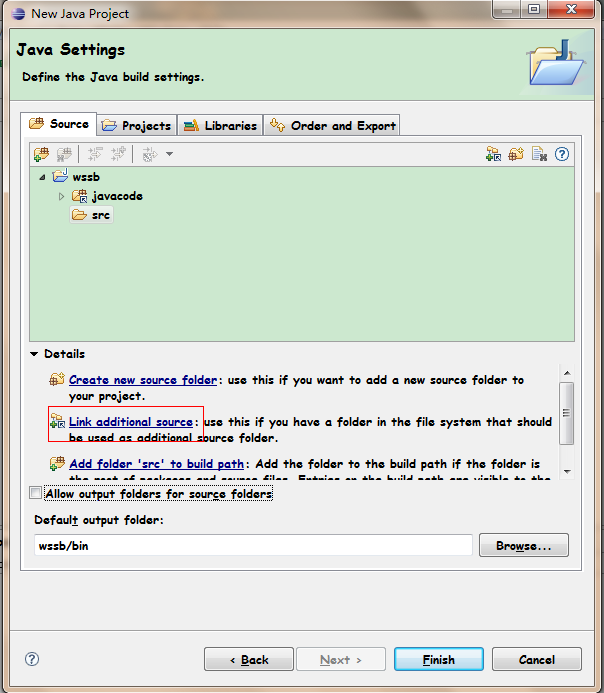Viewport: 604px width, 693px height.
Task: Enable Allow output folders for source folders
Action: pos(35,492)
